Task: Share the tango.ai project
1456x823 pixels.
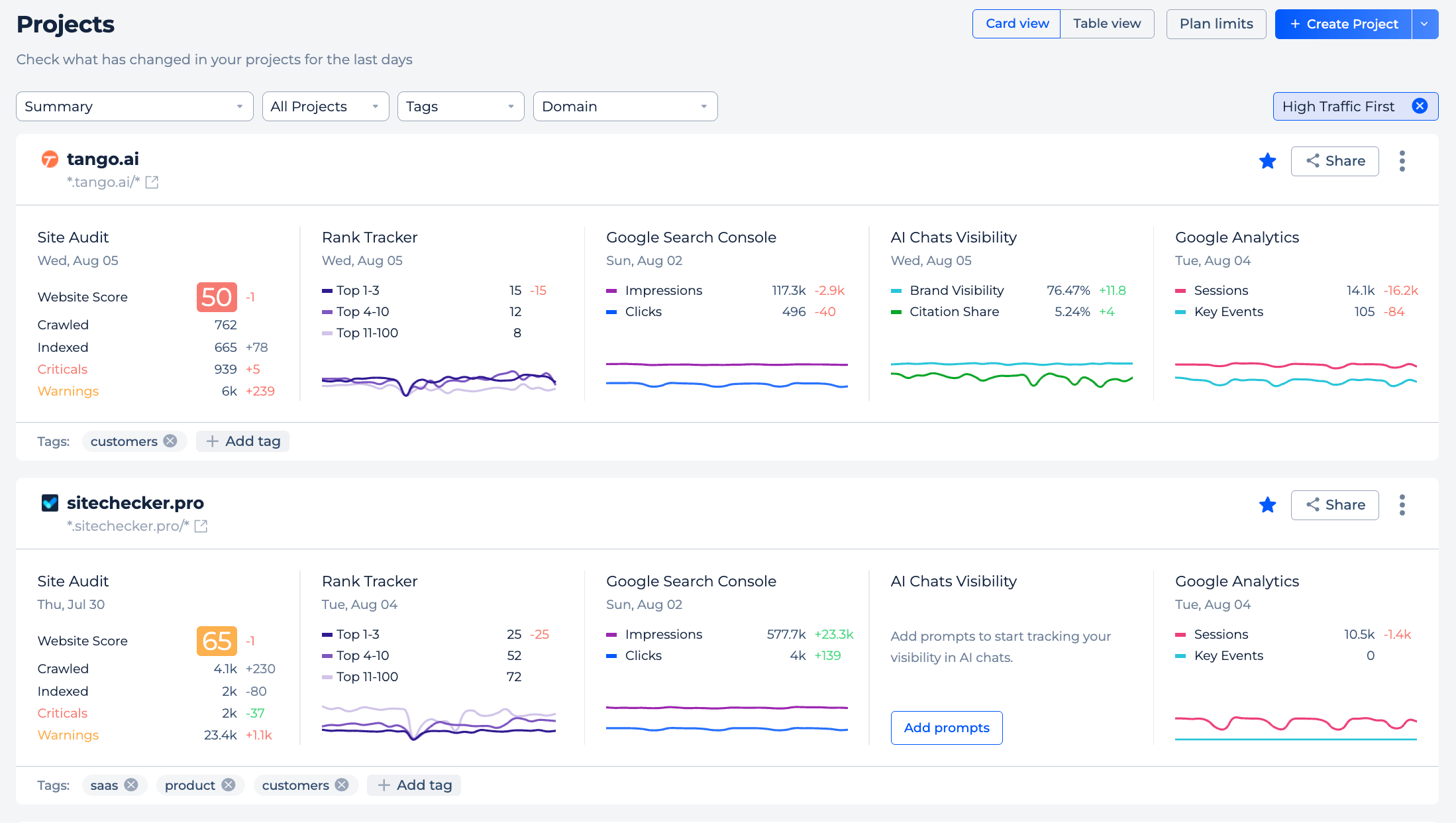Action: 1335,161
